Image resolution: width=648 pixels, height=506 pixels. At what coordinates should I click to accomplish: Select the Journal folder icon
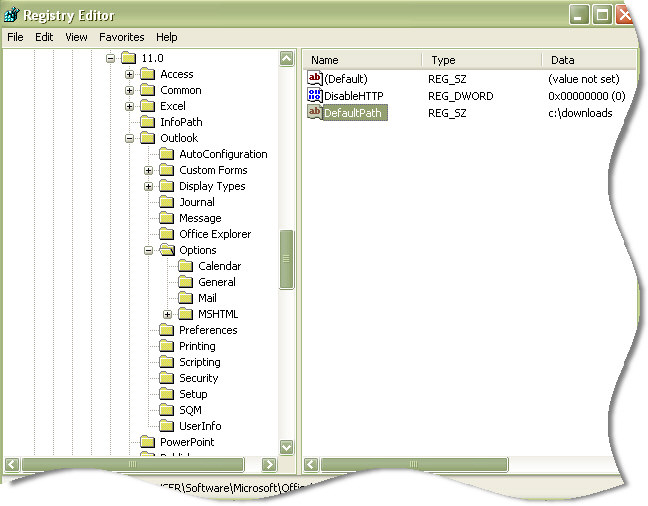[x=167, y=202]
